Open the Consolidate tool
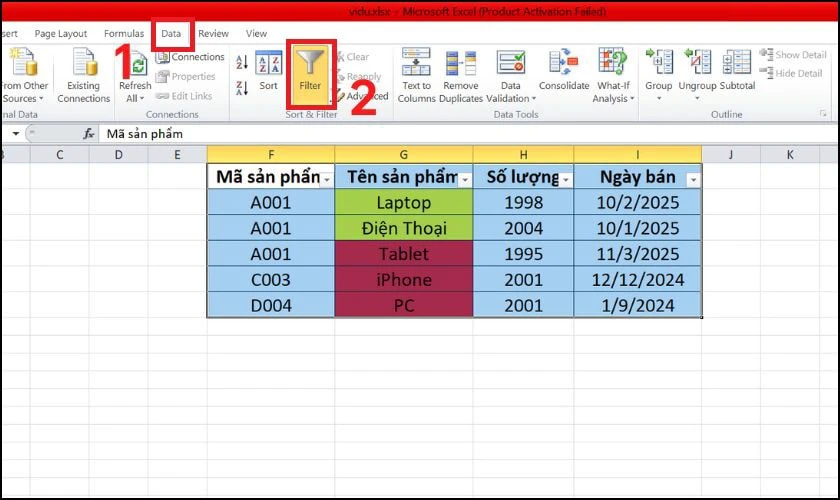 (564, 71)
